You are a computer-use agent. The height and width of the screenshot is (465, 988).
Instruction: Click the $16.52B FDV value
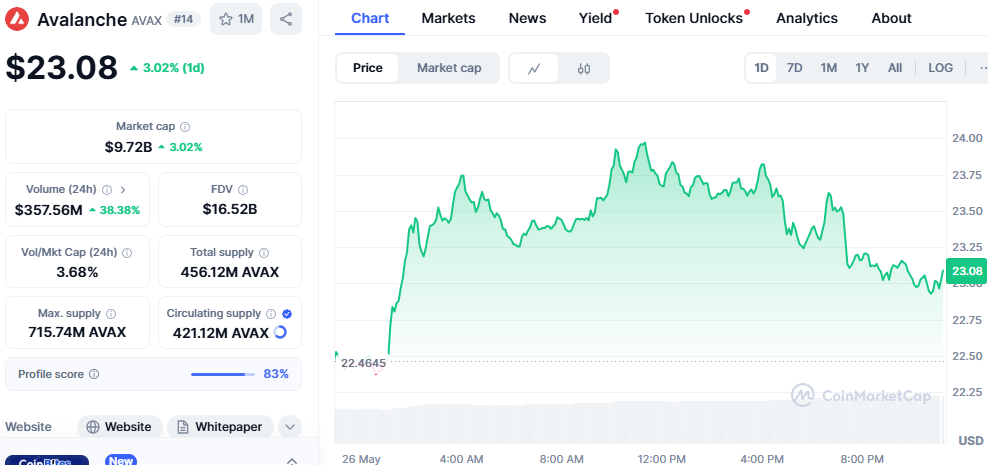tap(229, 210)
